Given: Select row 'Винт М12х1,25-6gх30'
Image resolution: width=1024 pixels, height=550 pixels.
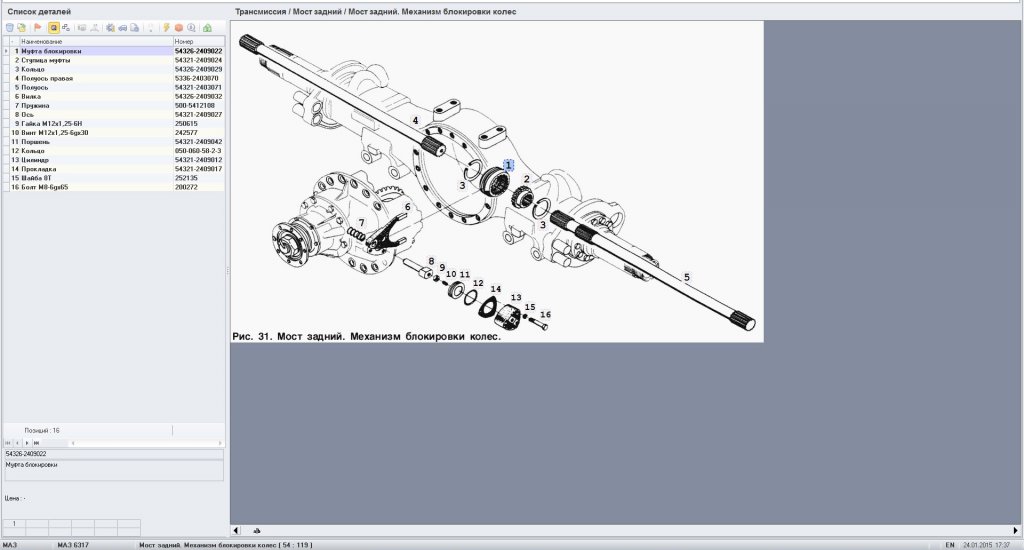Looking at the screenshot, I should coord(114,133).
